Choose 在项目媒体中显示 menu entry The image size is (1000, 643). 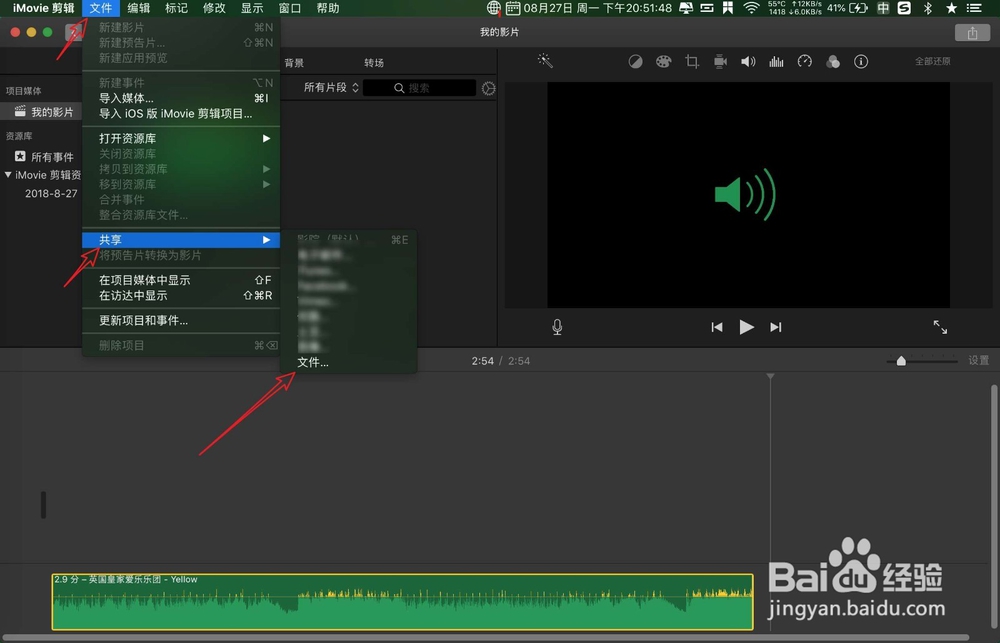pyautogui.click(x=181, y=280)
